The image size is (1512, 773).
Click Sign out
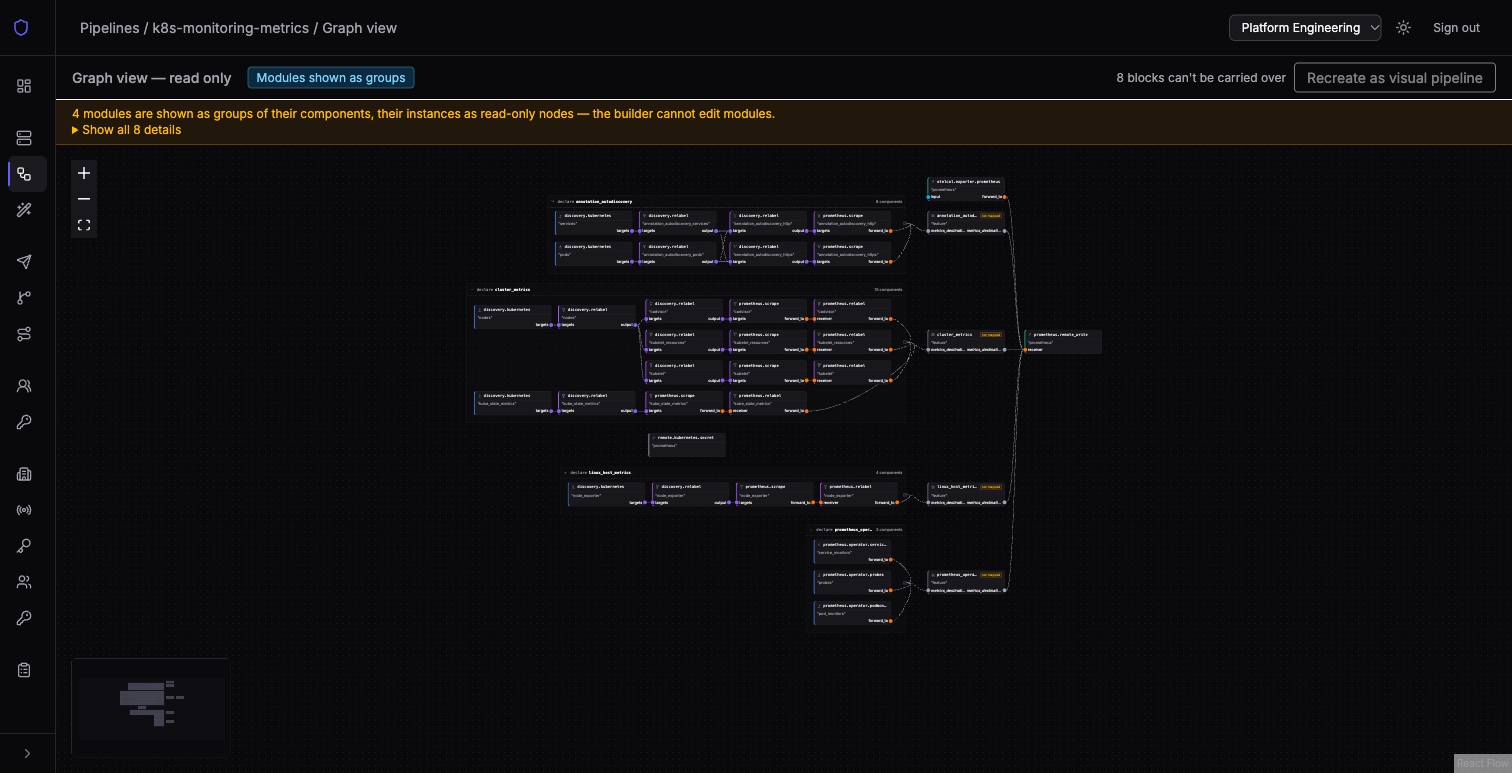click(1456, 28)
